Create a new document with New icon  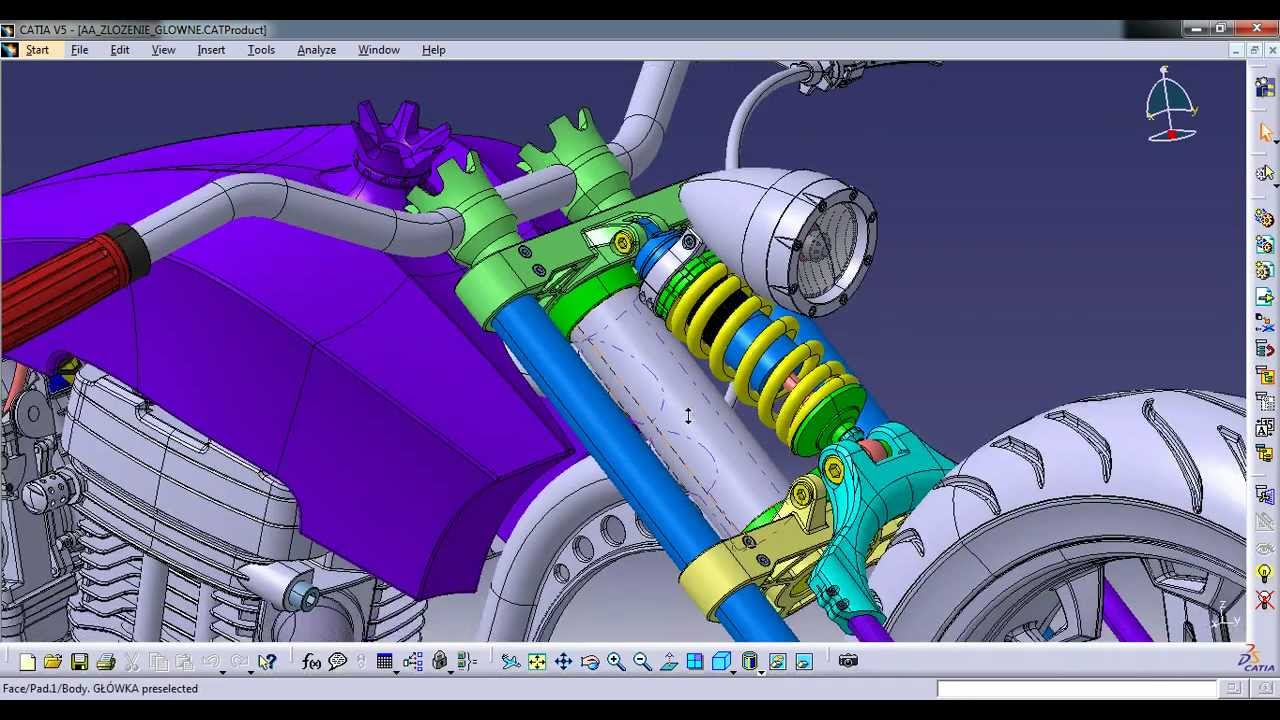tap(27, 661)
